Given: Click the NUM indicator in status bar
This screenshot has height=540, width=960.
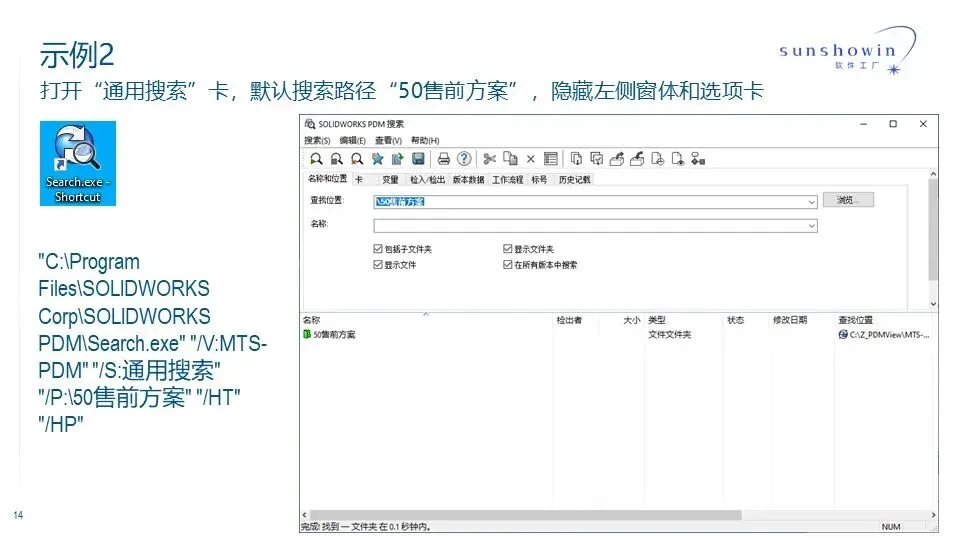Looking at the screenshot, I should click(891, 527).
